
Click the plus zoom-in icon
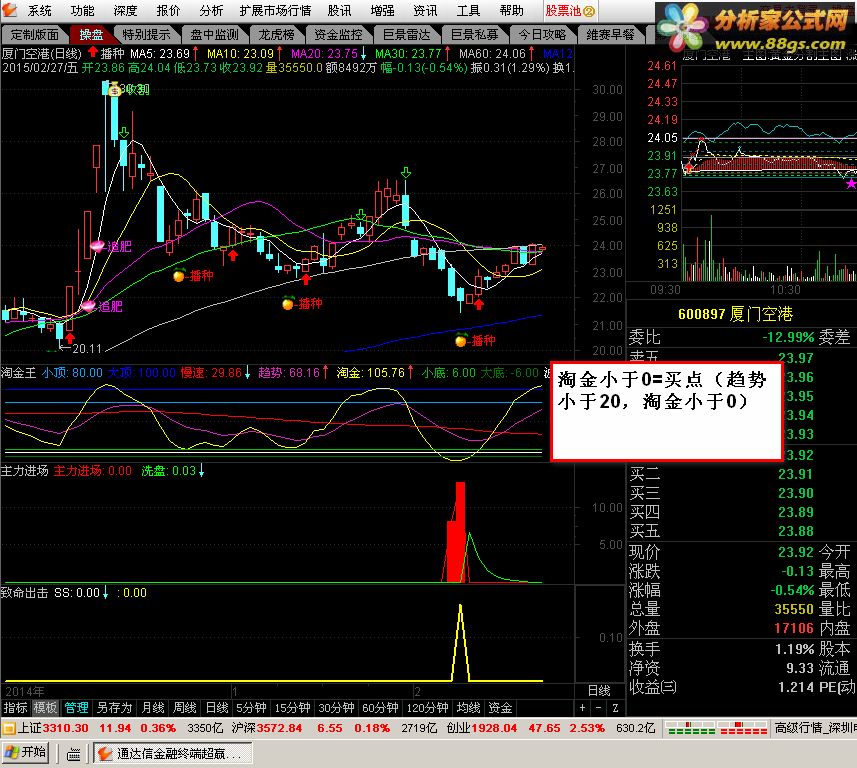[x=583, y=707]
